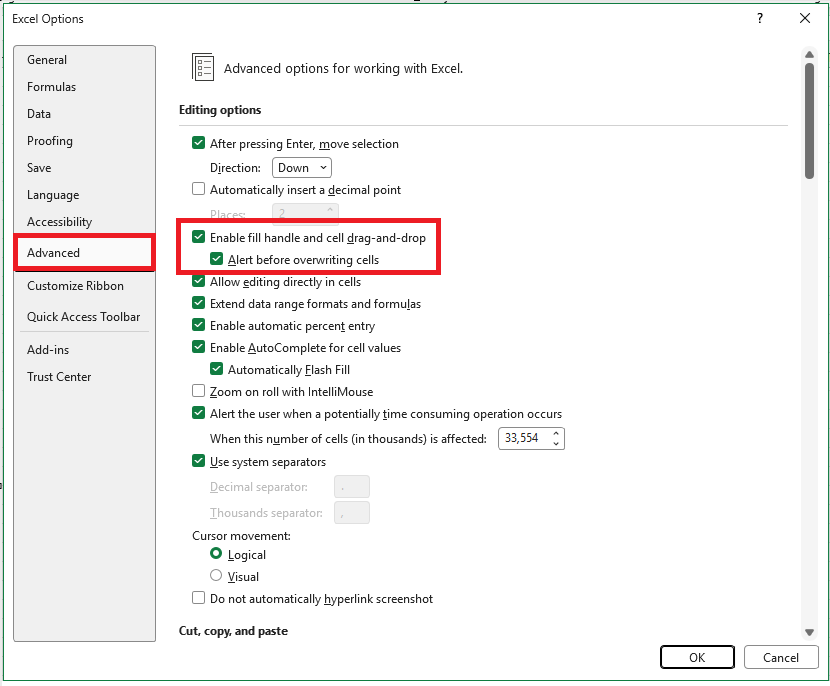Enable Automatically insert a decimal point

pyautogui.click(x=199, y=189)
